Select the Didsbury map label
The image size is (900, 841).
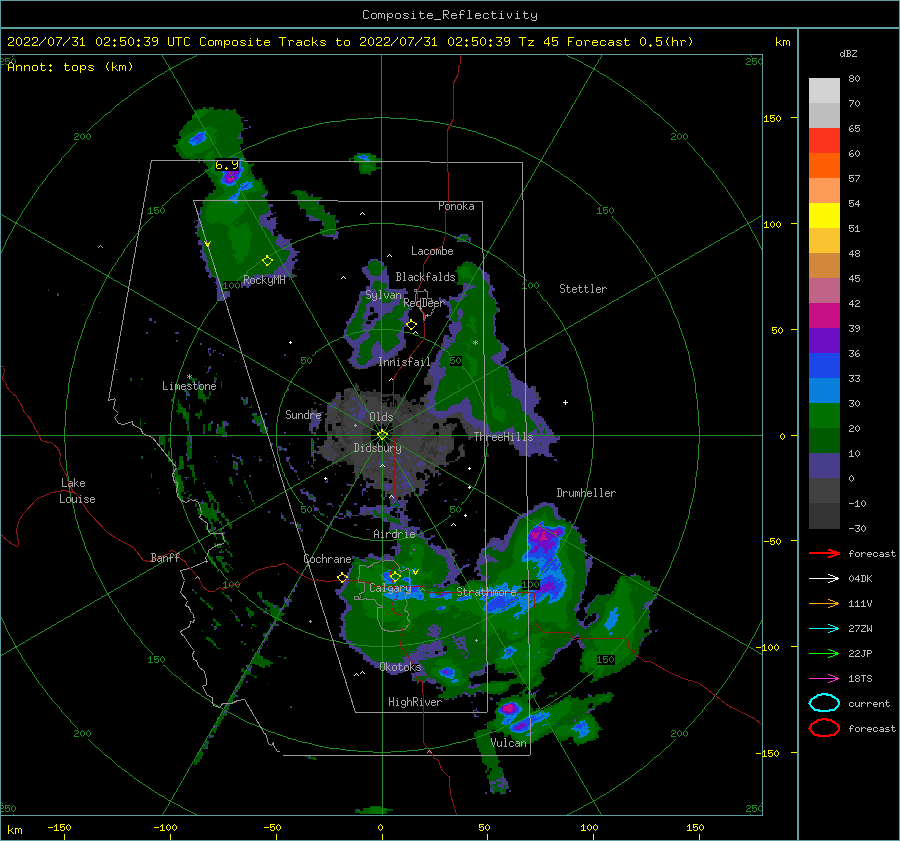pos(378,448)
